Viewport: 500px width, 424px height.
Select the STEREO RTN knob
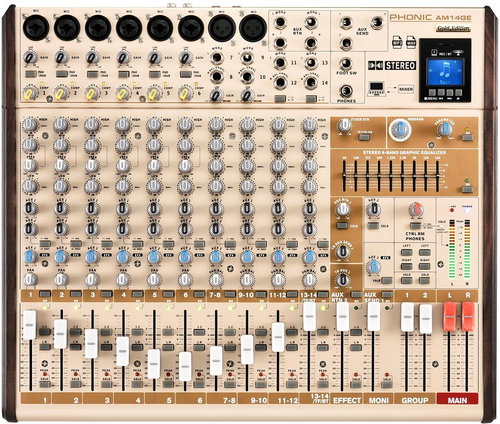(344, 125)
